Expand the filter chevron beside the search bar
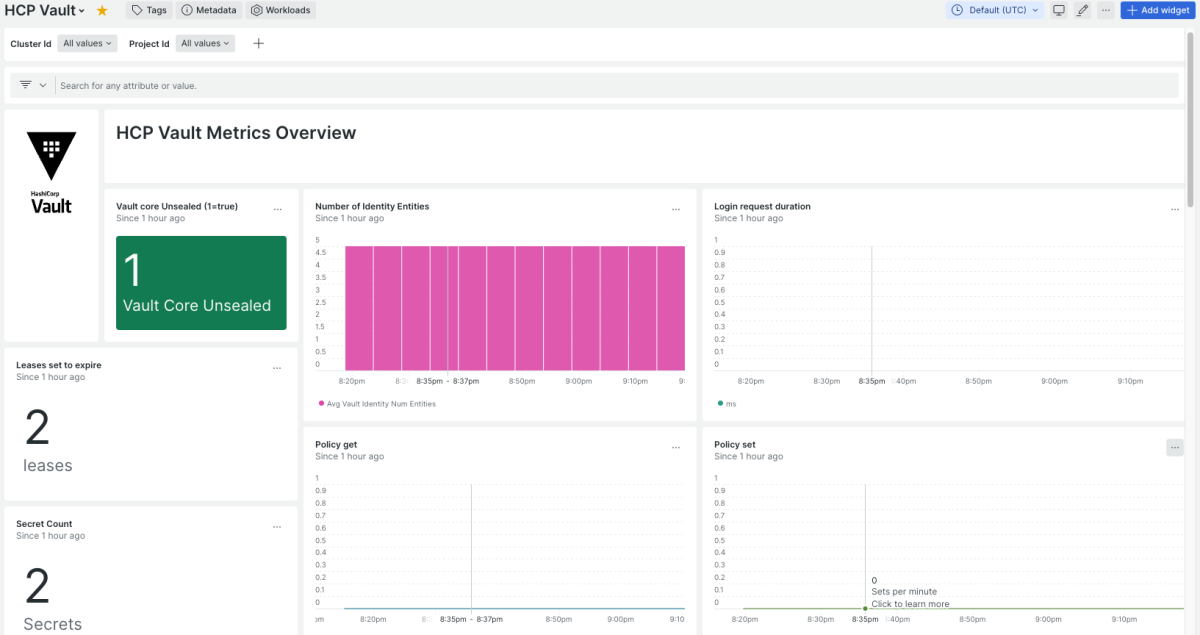The image size is (1200, 635). pos(43,85)
